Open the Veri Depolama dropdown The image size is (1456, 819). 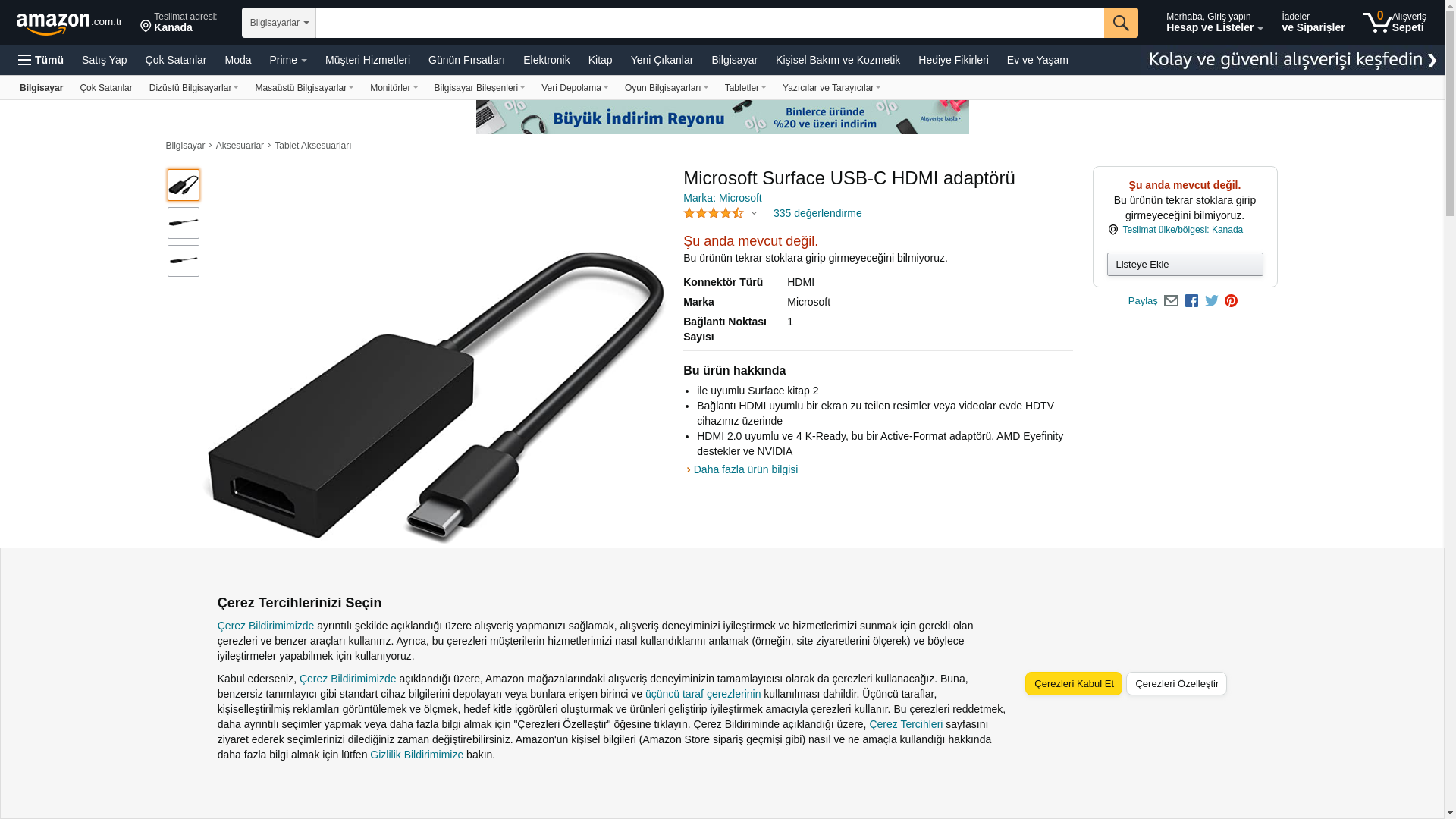(x=574, y=88)
